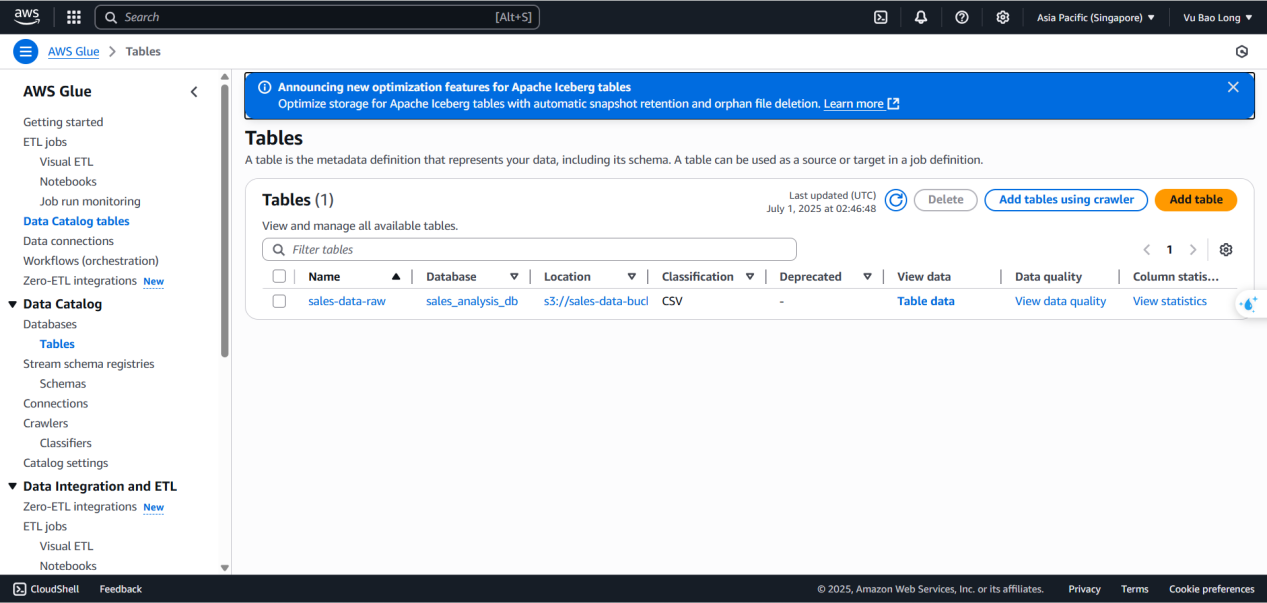Click the Delete button
This screenshot has width=1267, height=603.
point(946,200)
